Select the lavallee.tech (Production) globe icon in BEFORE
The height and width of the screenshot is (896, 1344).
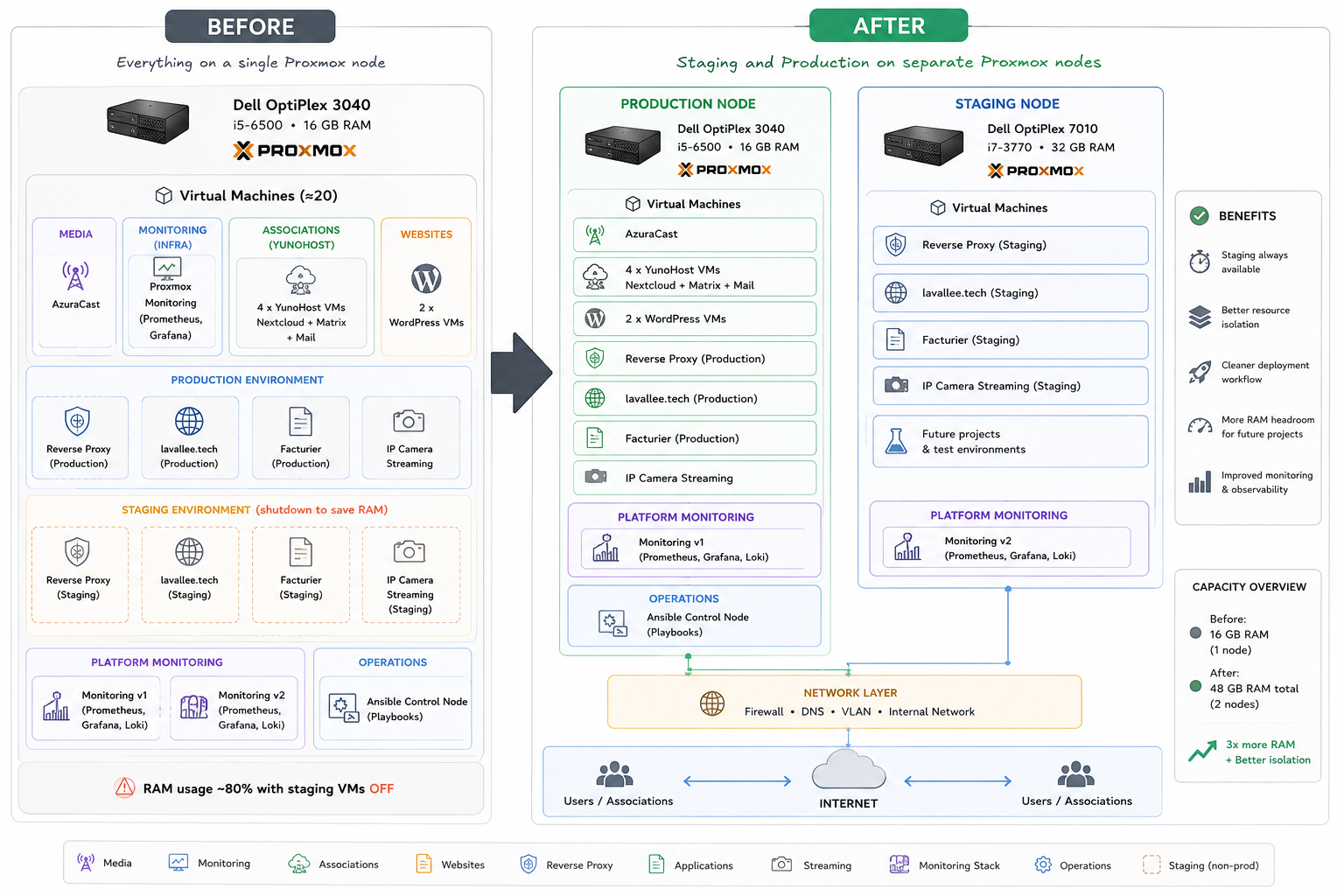pyautogui.click(x=189, y=422)
